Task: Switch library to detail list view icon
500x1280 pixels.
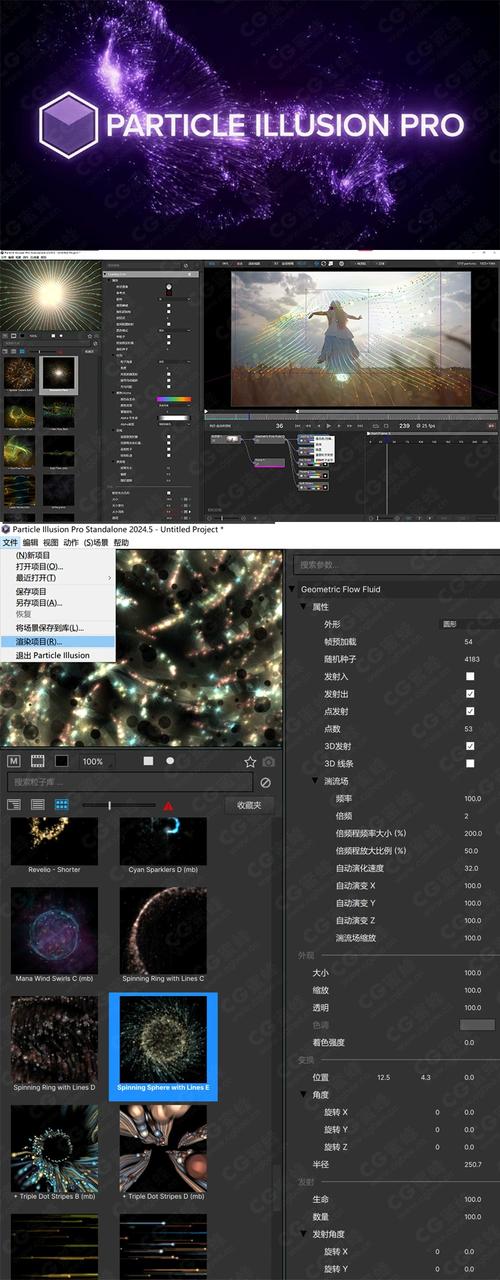Action: click(14, 804)
